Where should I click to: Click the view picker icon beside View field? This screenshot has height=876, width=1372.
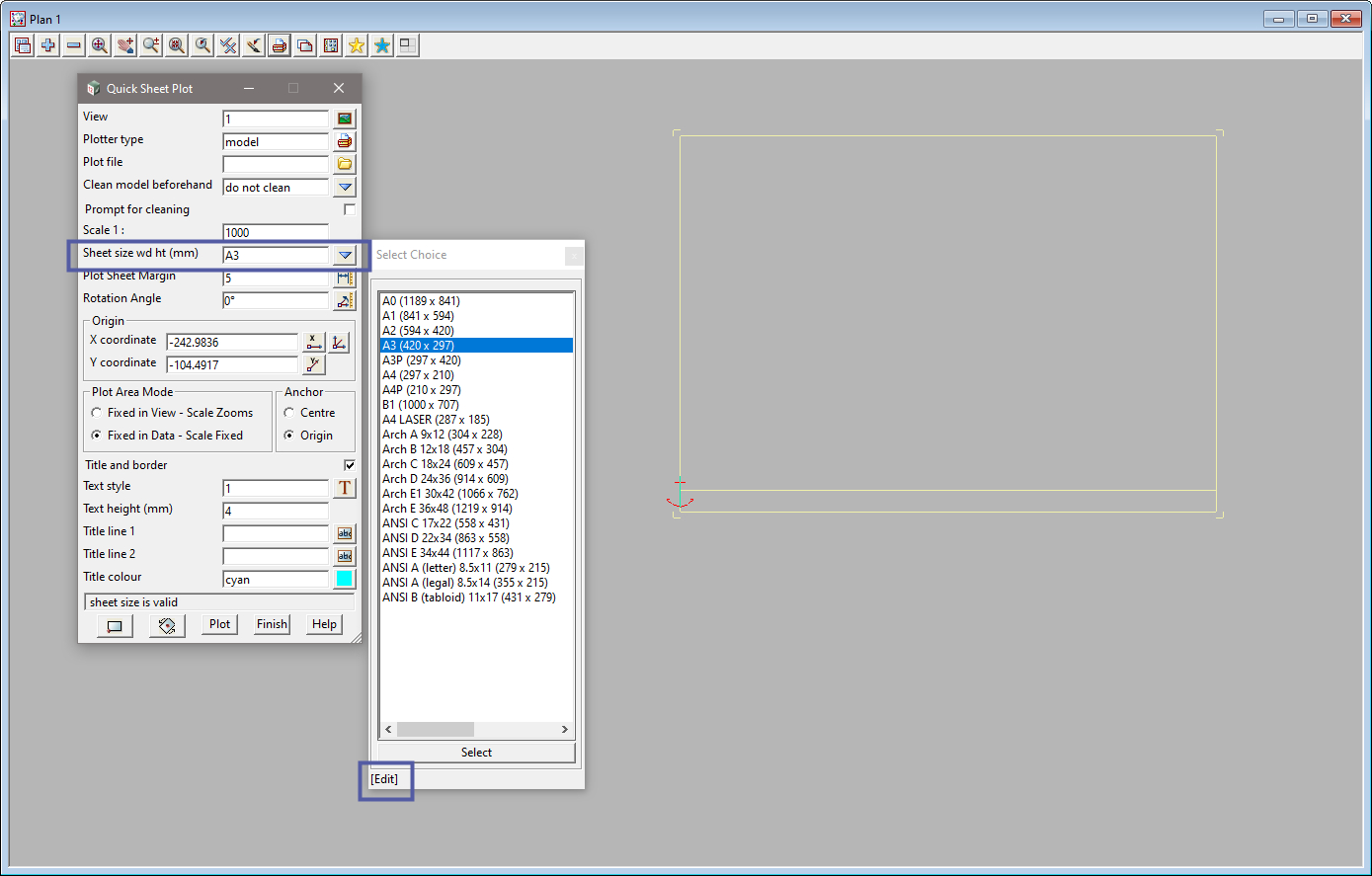point(345,119)
